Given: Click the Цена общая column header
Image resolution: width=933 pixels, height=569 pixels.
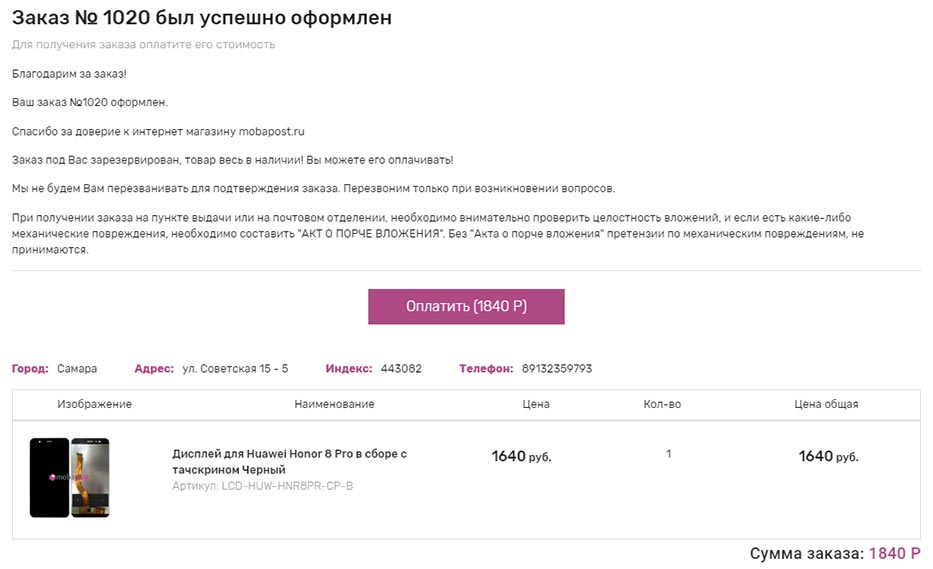Looking at the screenshot, I should (x=826, y=404).
